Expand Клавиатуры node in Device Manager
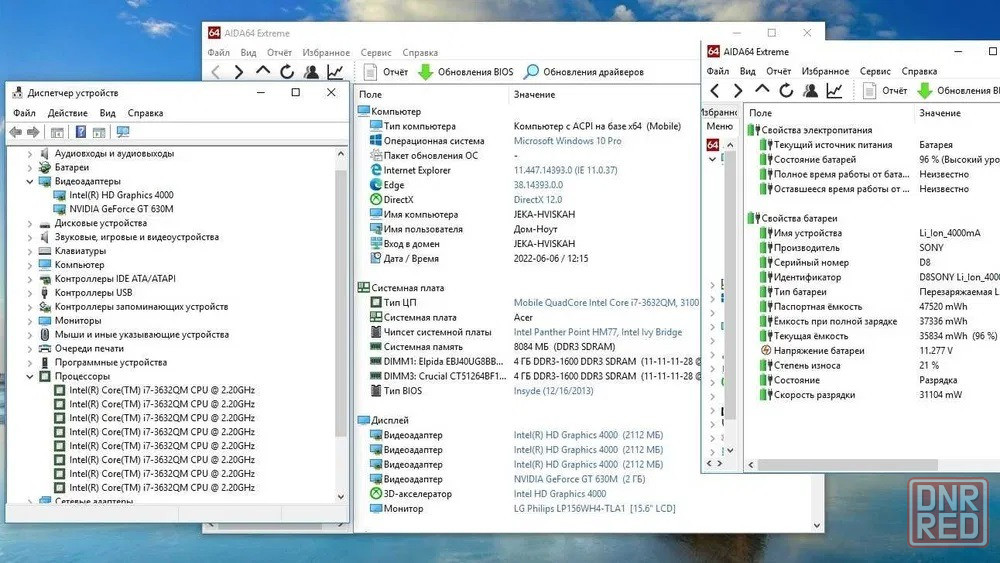 [29, 251]
